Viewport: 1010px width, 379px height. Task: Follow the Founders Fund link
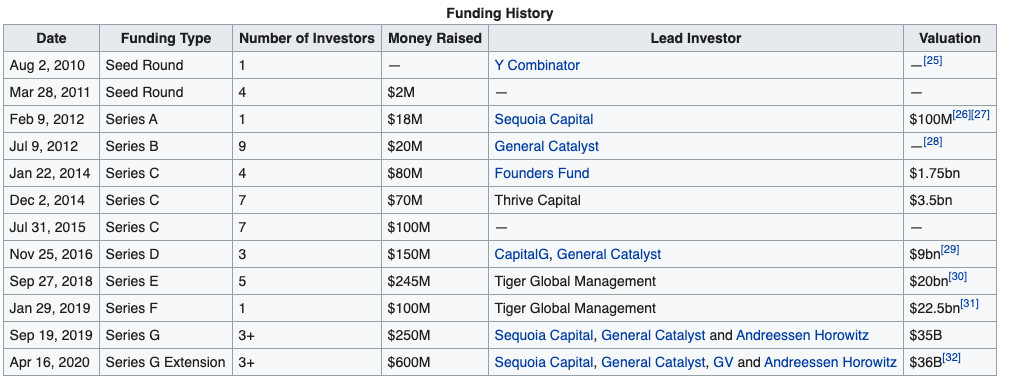click(x=542, y=173)
